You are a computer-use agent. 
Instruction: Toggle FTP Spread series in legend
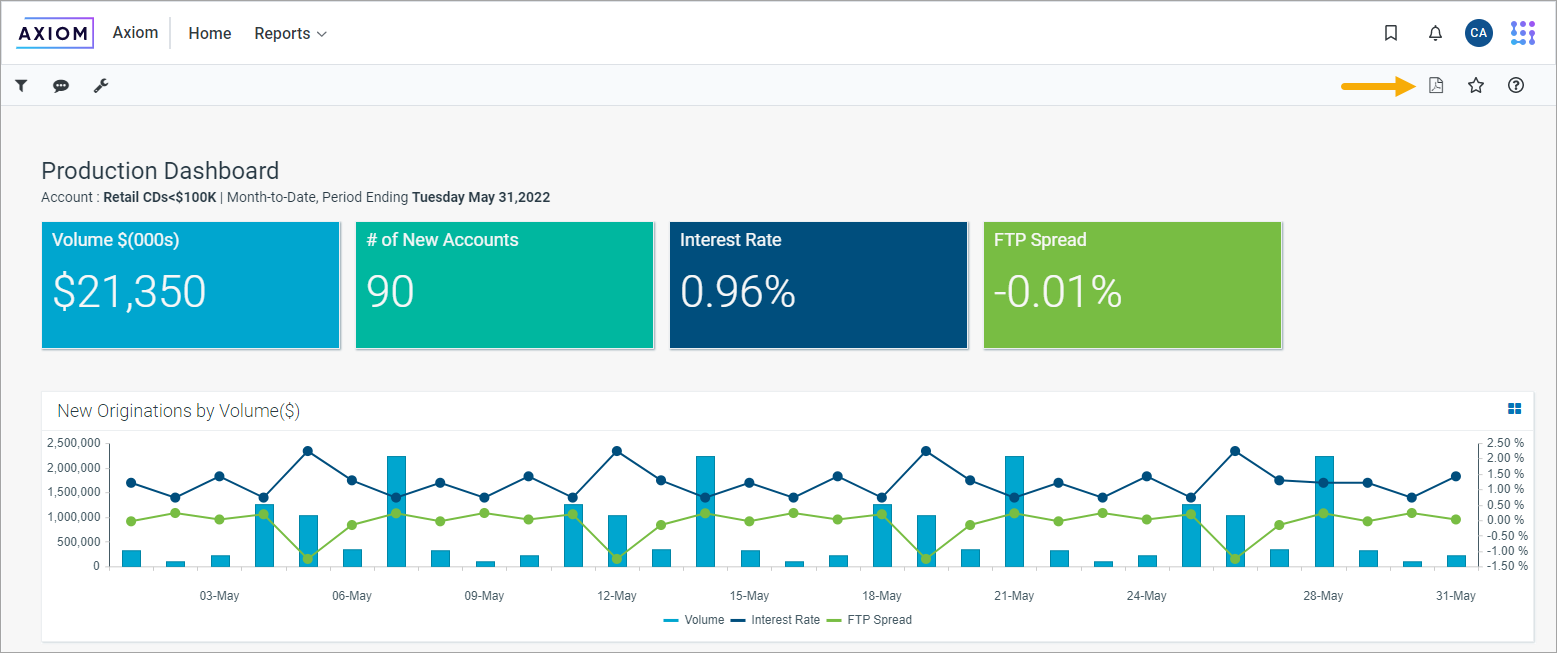pos(870,620)
